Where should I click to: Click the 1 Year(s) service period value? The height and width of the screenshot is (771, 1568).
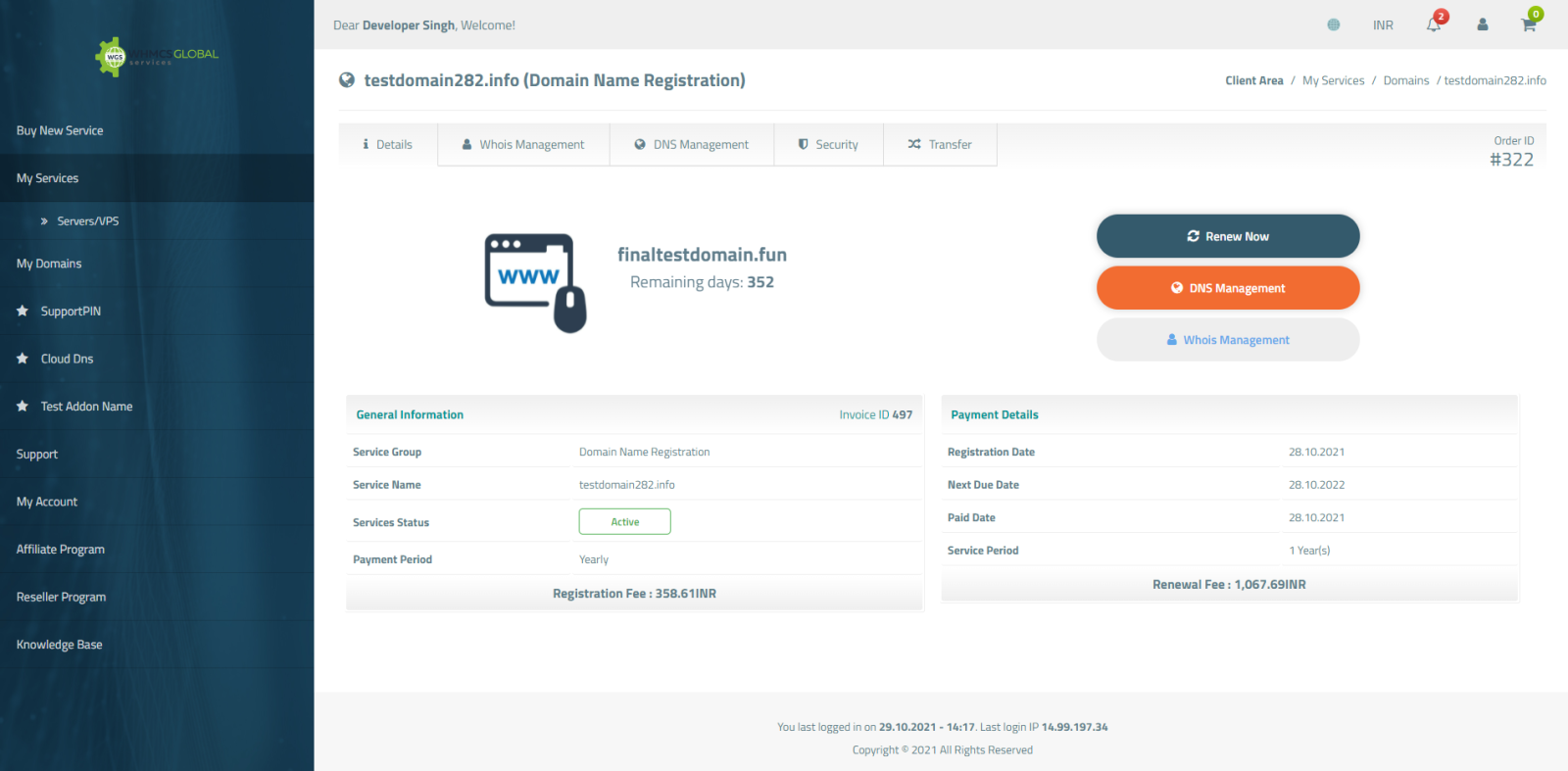coord(1309,551)
